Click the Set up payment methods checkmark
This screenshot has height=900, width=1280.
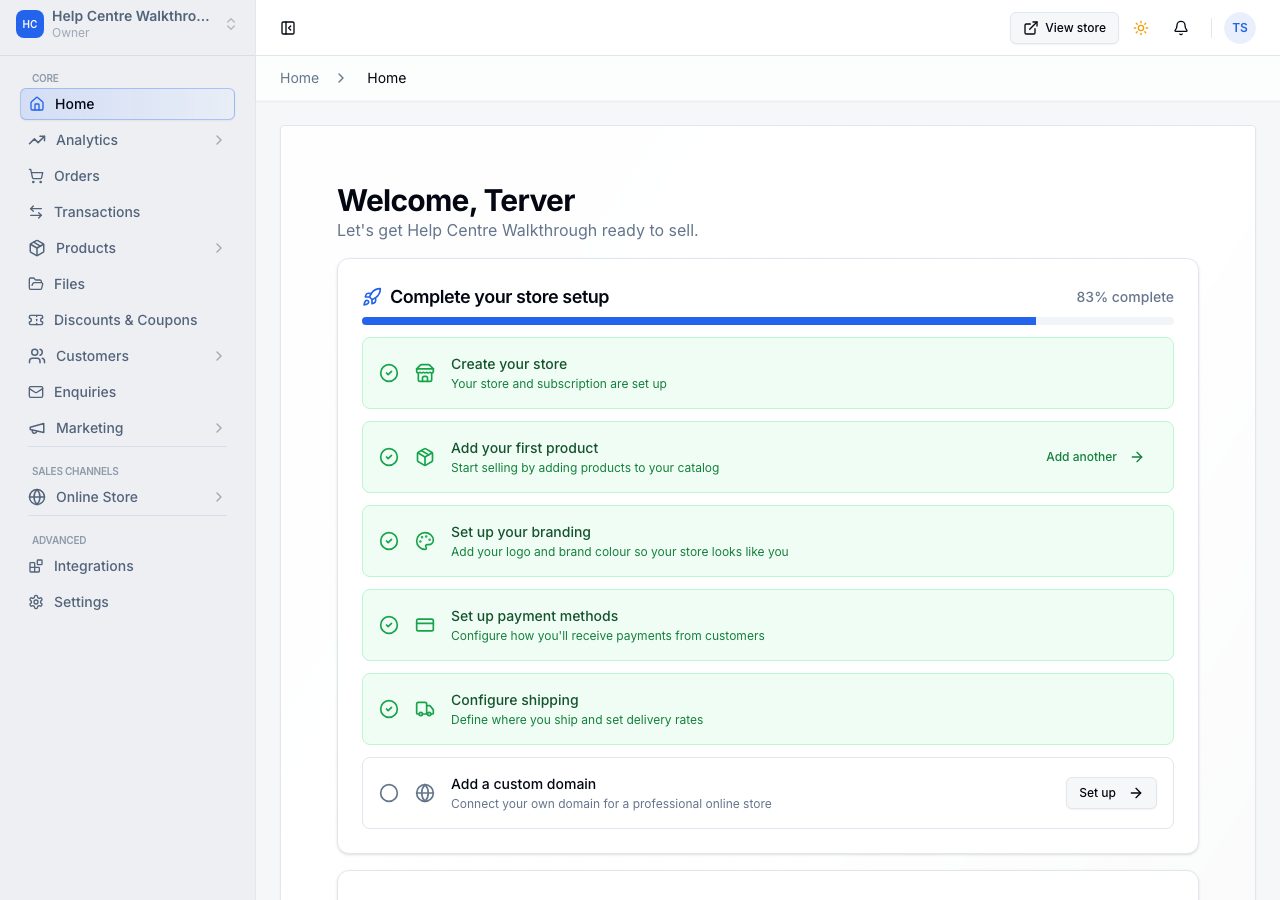click(x=389, y=625)
